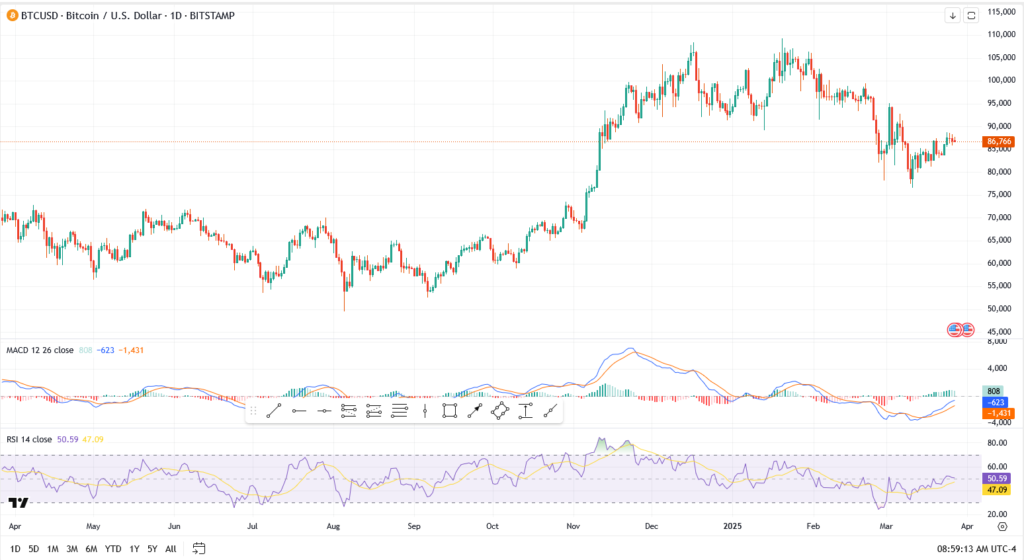Select the Rectangle shape tool

click(450, 411)
